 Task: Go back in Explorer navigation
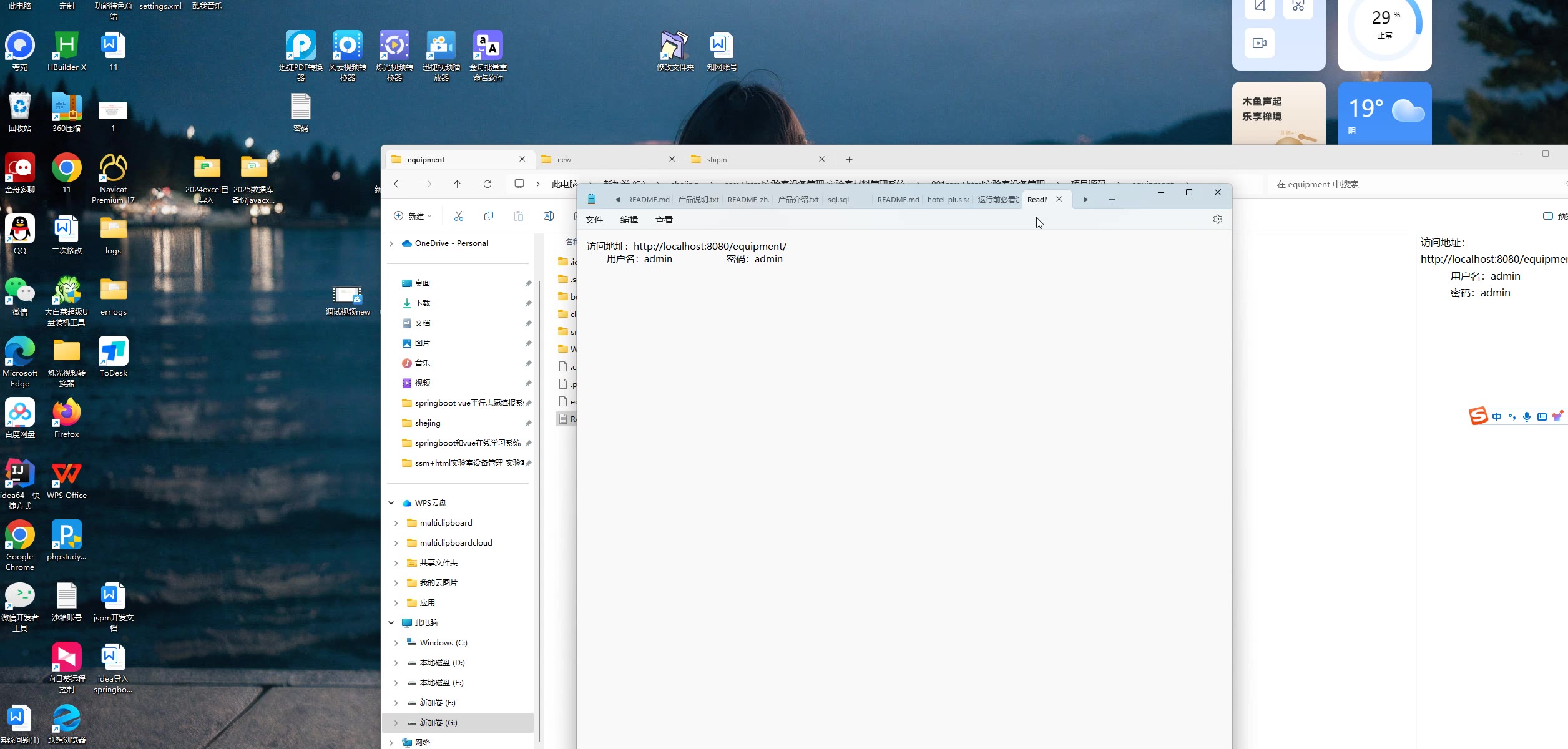tap(398, 184)
